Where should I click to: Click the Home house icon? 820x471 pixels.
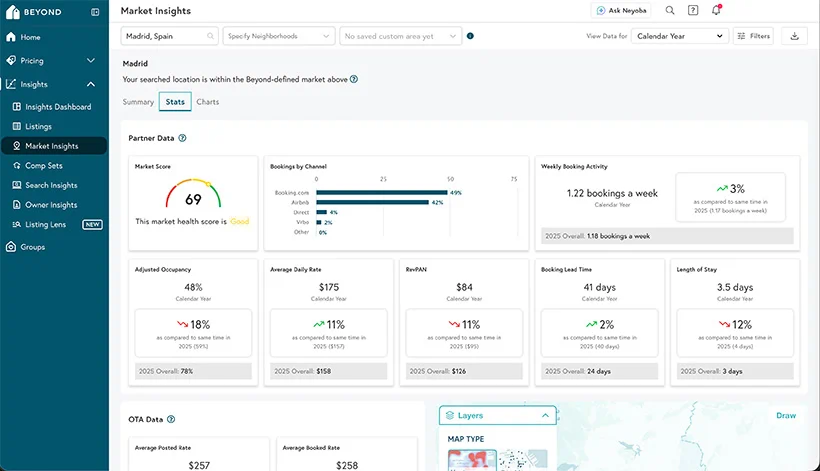pos(11,37)
